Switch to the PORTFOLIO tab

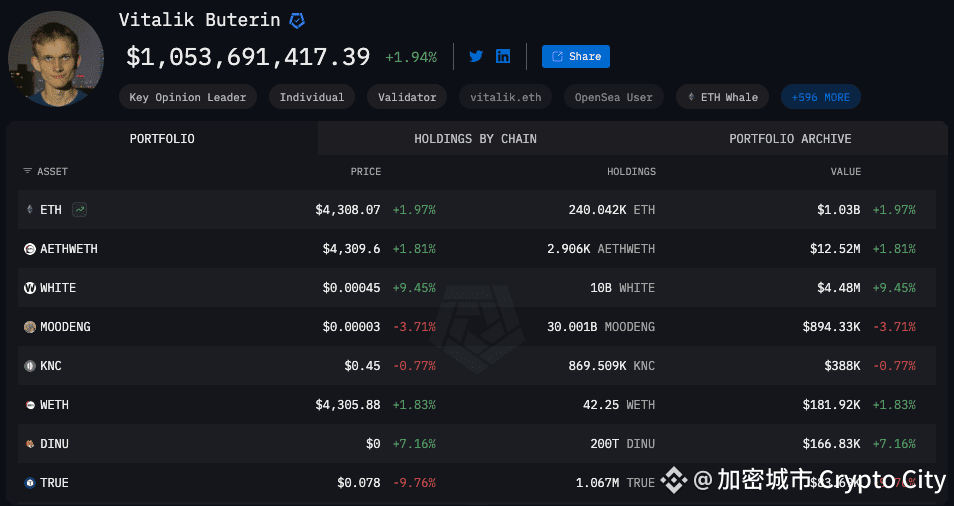tap(162, 139)
